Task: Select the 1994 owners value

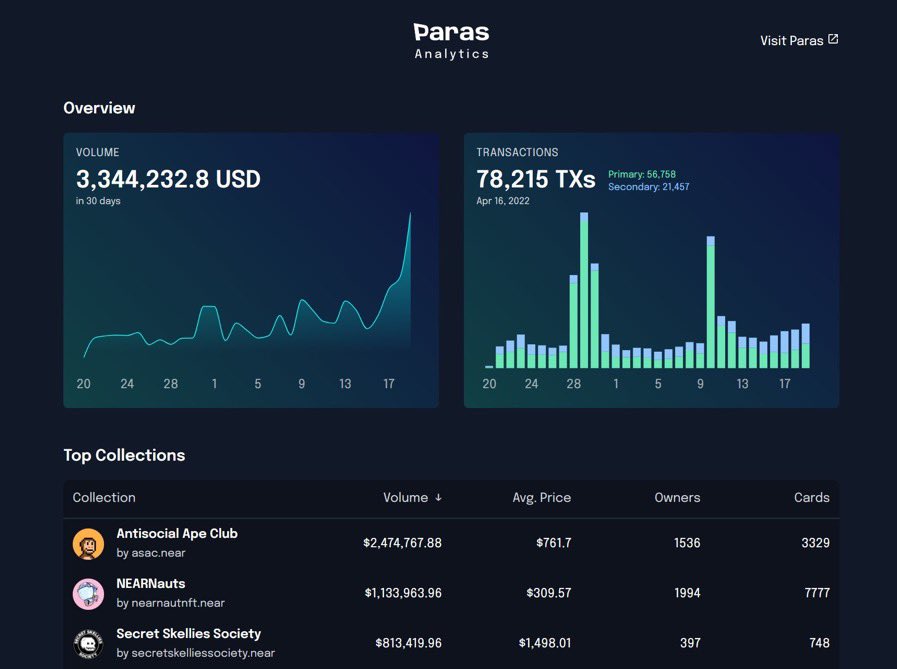Action: coord(687,593)
